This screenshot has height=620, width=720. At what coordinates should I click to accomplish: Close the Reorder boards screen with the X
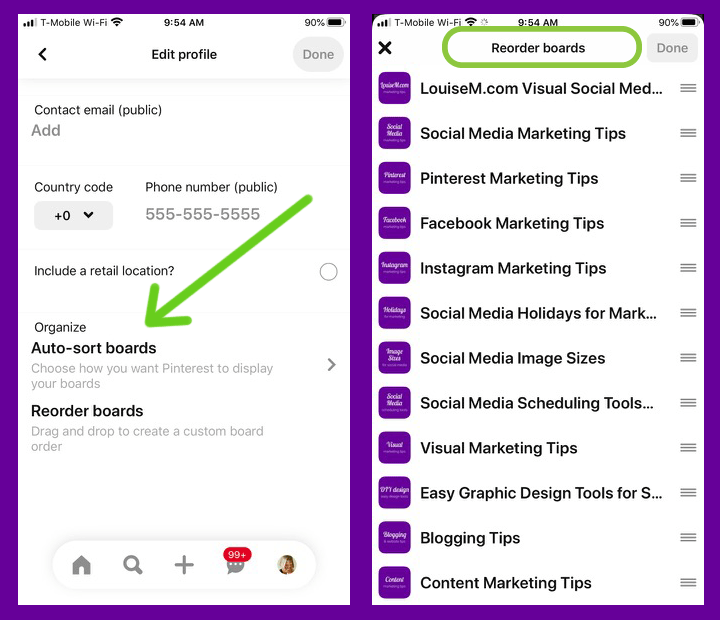tap(385, 48)
